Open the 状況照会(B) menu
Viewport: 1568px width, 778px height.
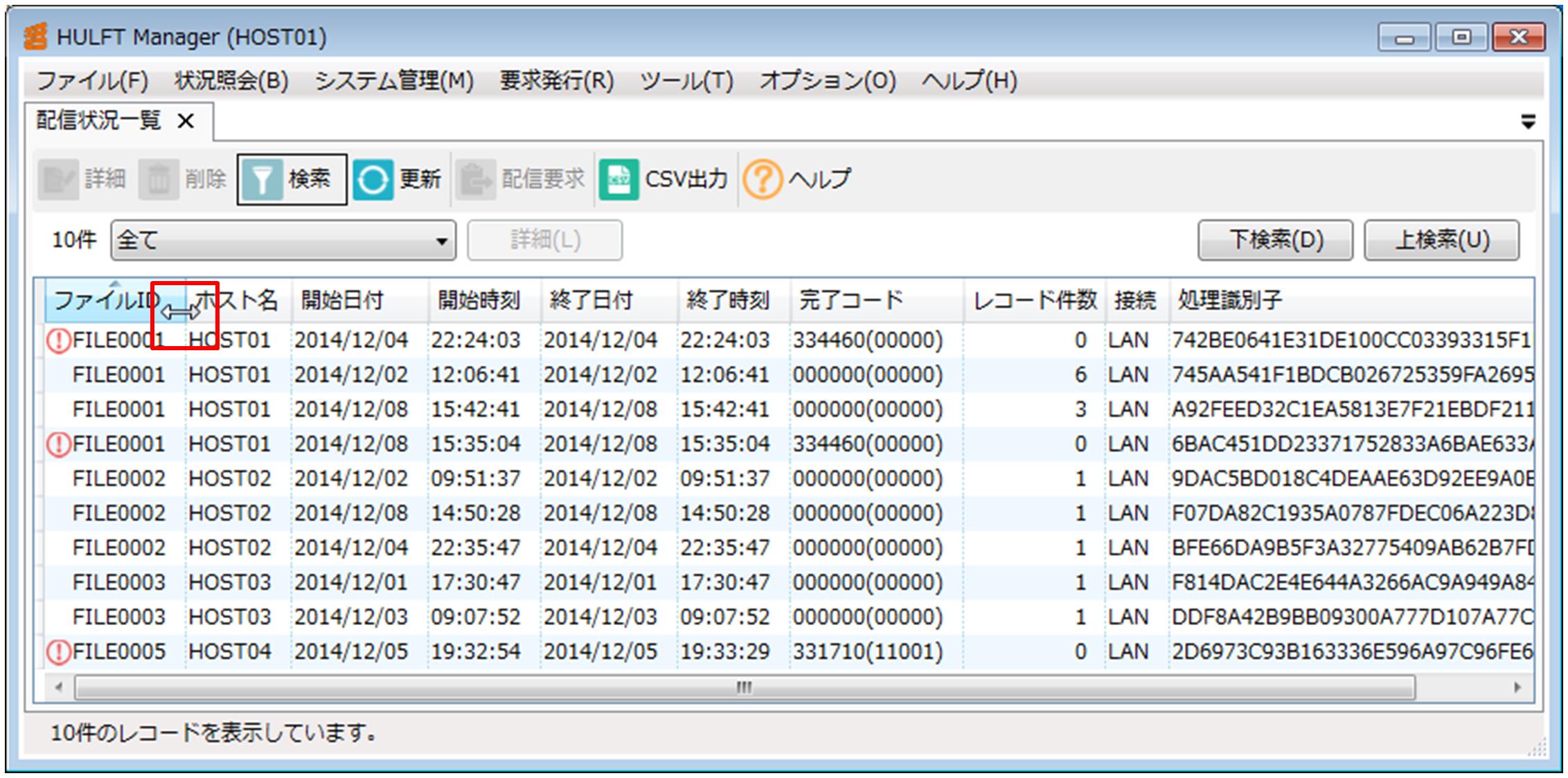[231, 81]
